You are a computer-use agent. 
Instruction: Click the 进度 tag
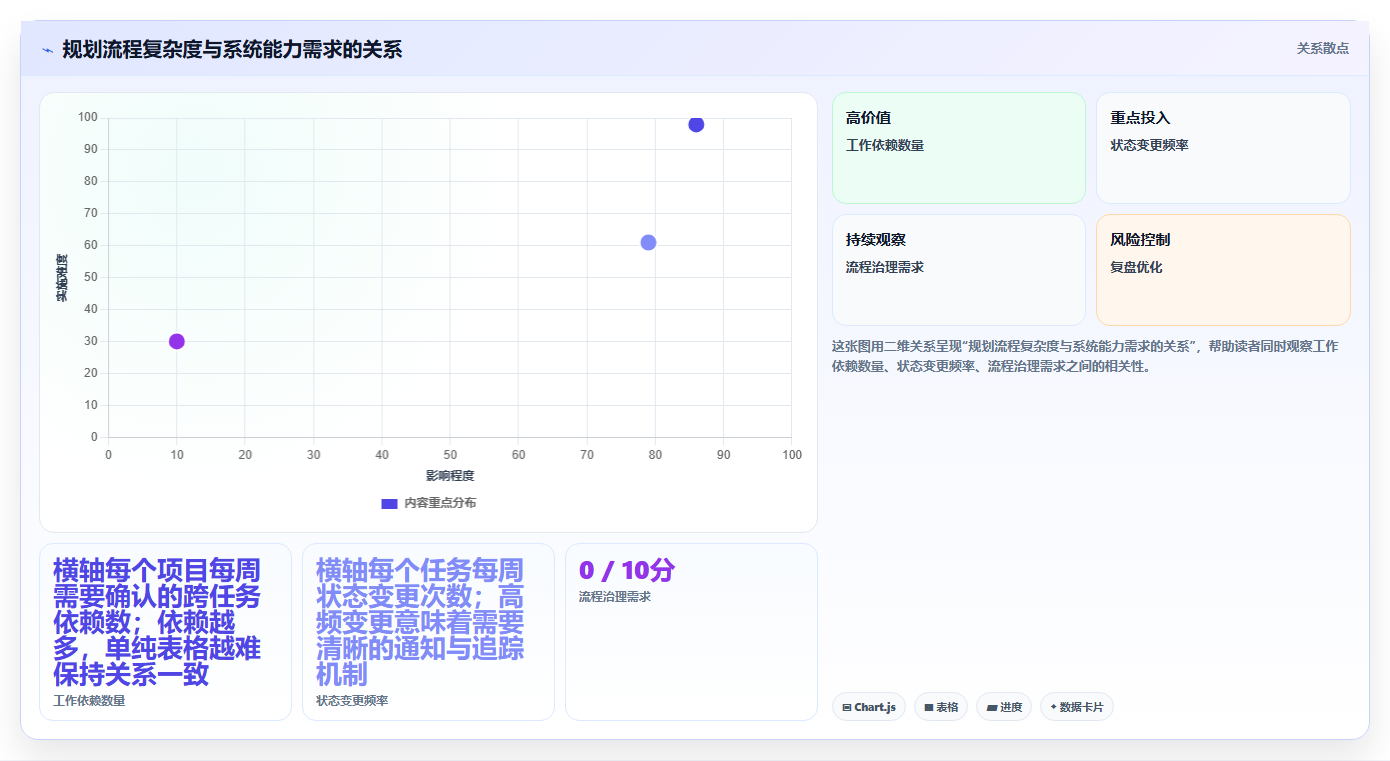click(1003, 707)
